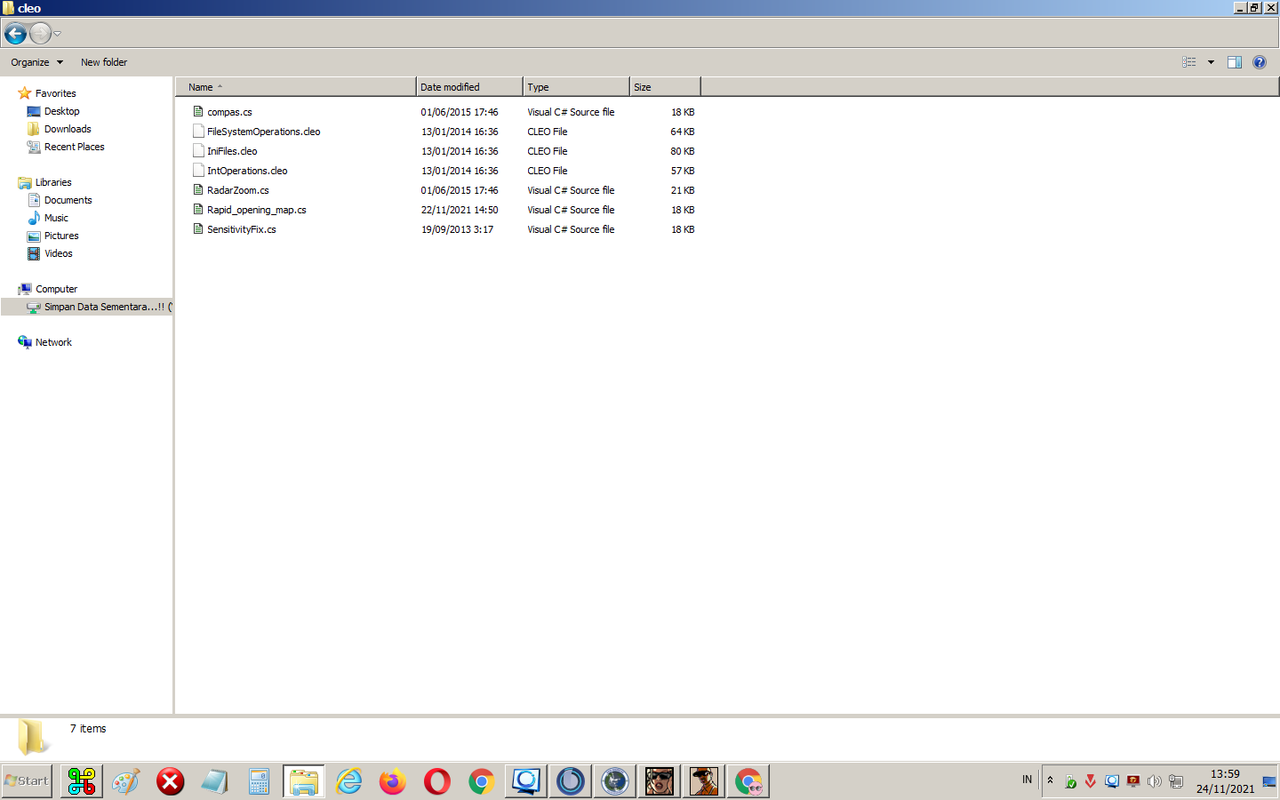Toggle the preview pane icon
Viewport: 1280px width, 800px height.
[x=1235, y=62]
